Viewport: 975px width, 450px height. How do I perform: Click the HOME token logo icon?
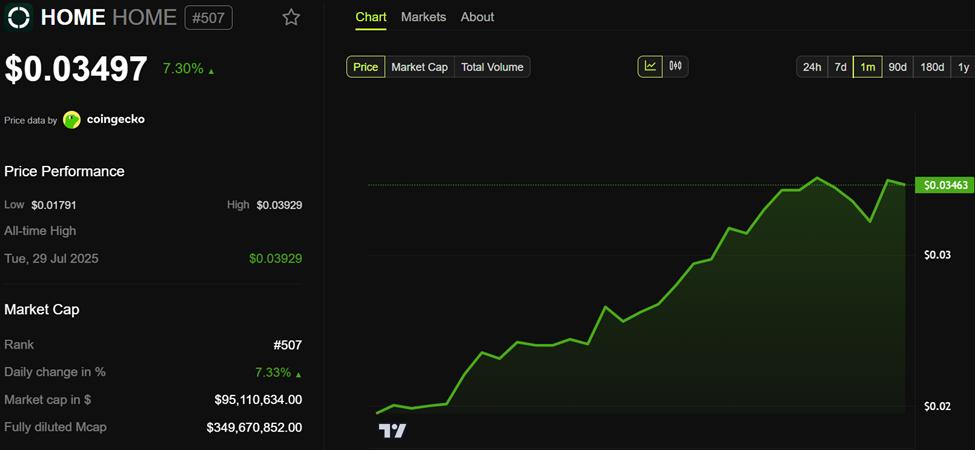19,17
